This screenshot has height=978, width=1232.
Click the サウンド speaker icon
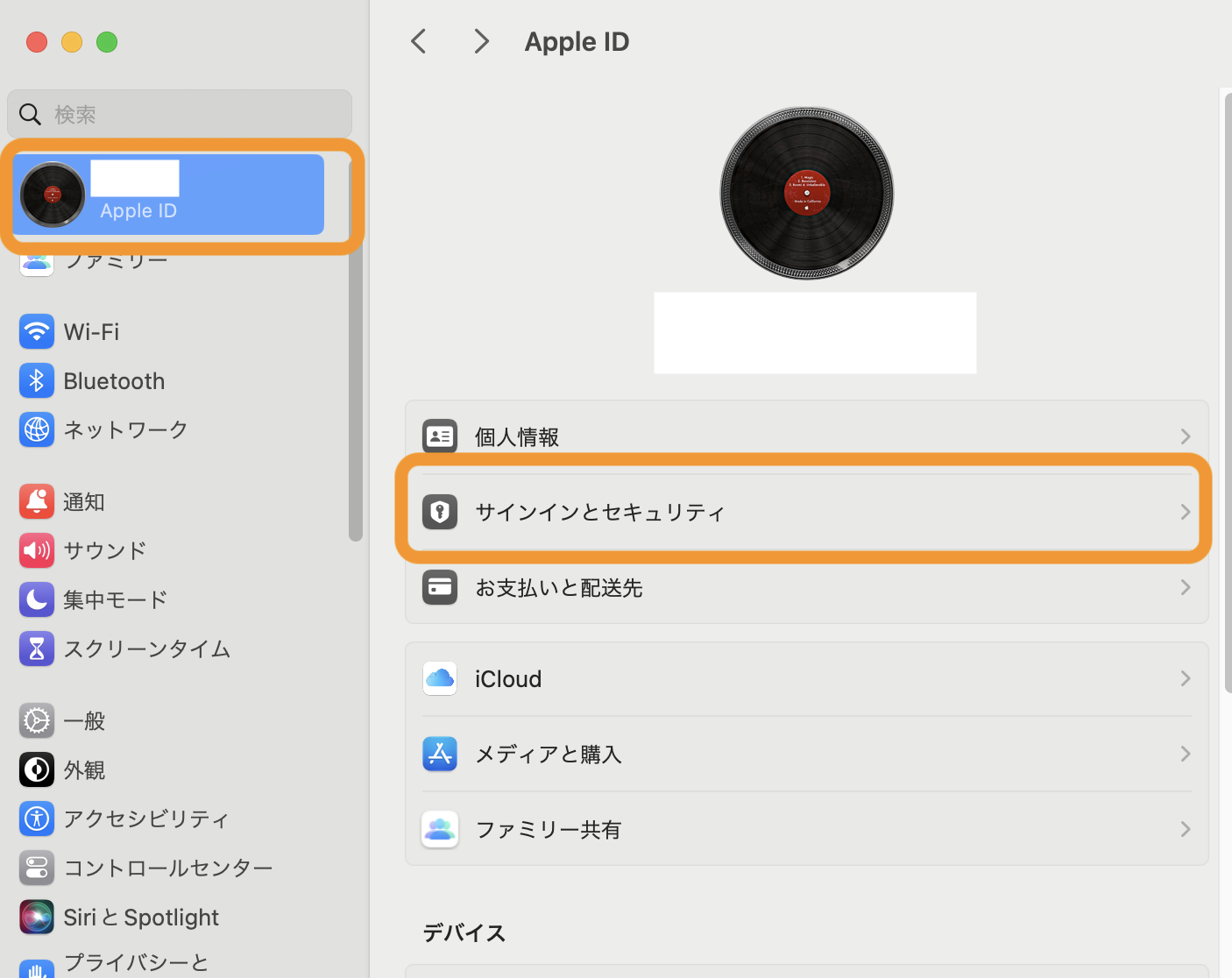click(x=37, y=550)
